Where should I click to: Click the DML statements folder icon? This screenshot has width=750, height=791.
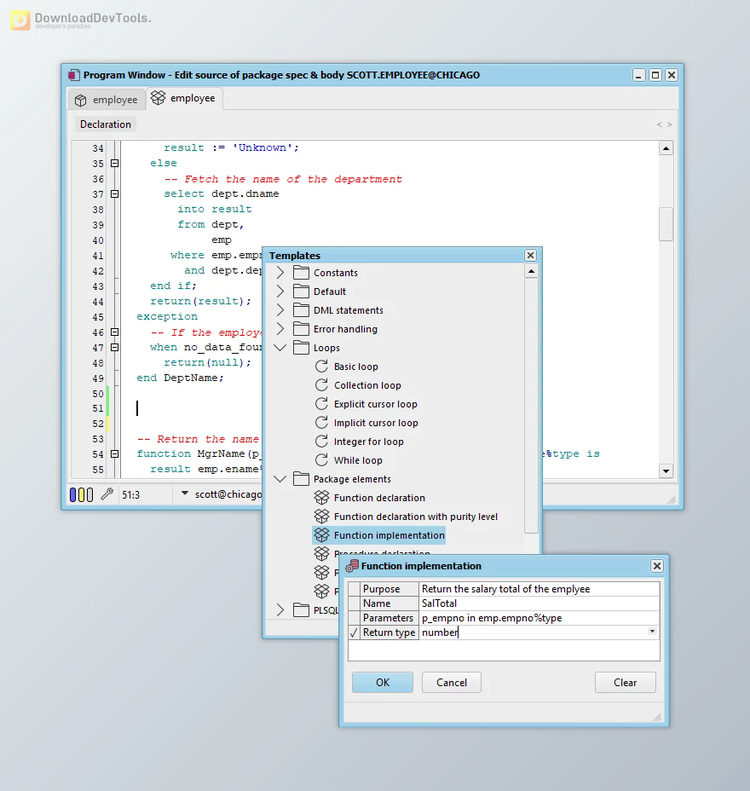pyautogui.click(x=301, y=310)
